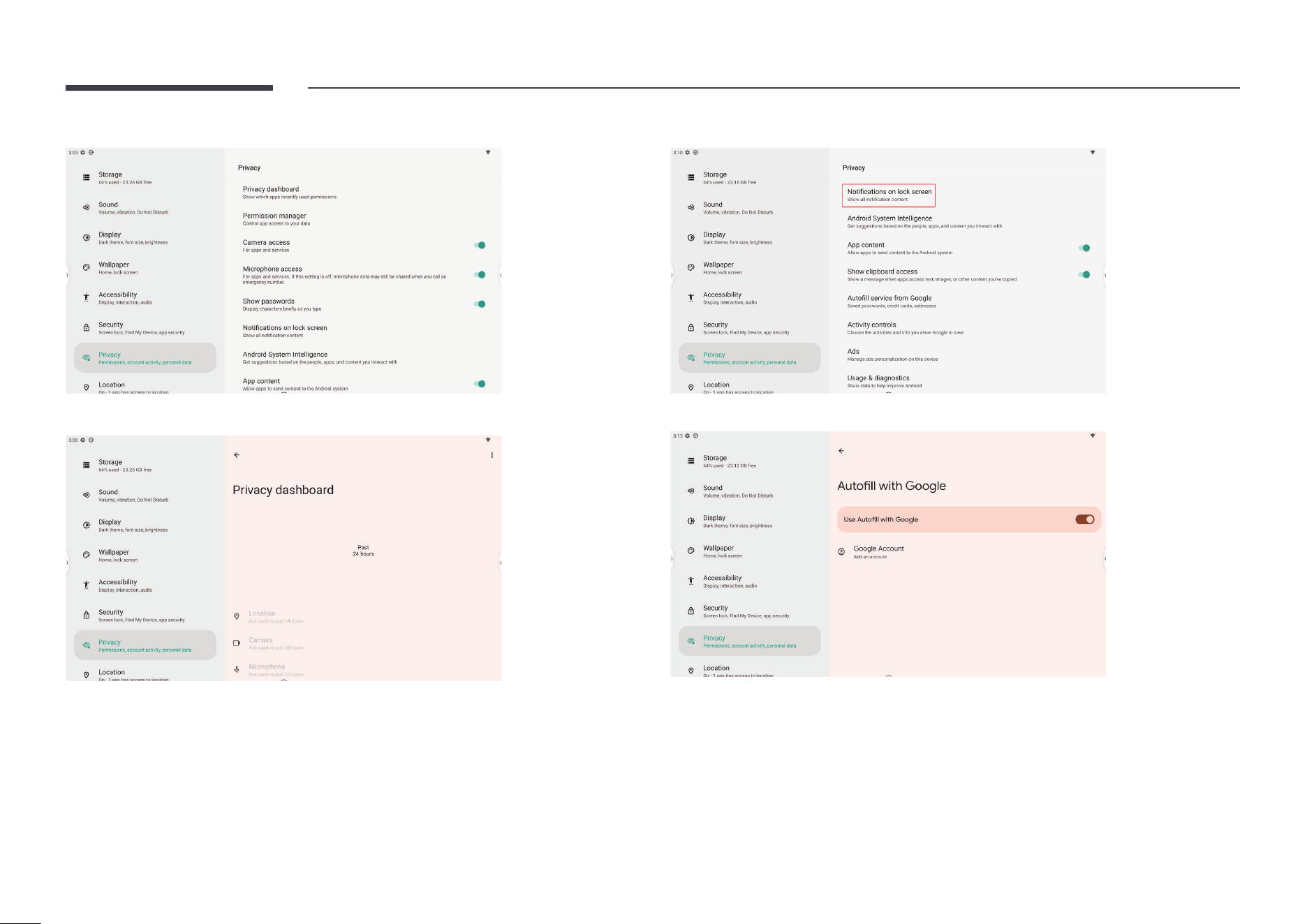Click Storage icon in the Privacy dashboard screenshot
1307x924 pixels.
point(86,465)
